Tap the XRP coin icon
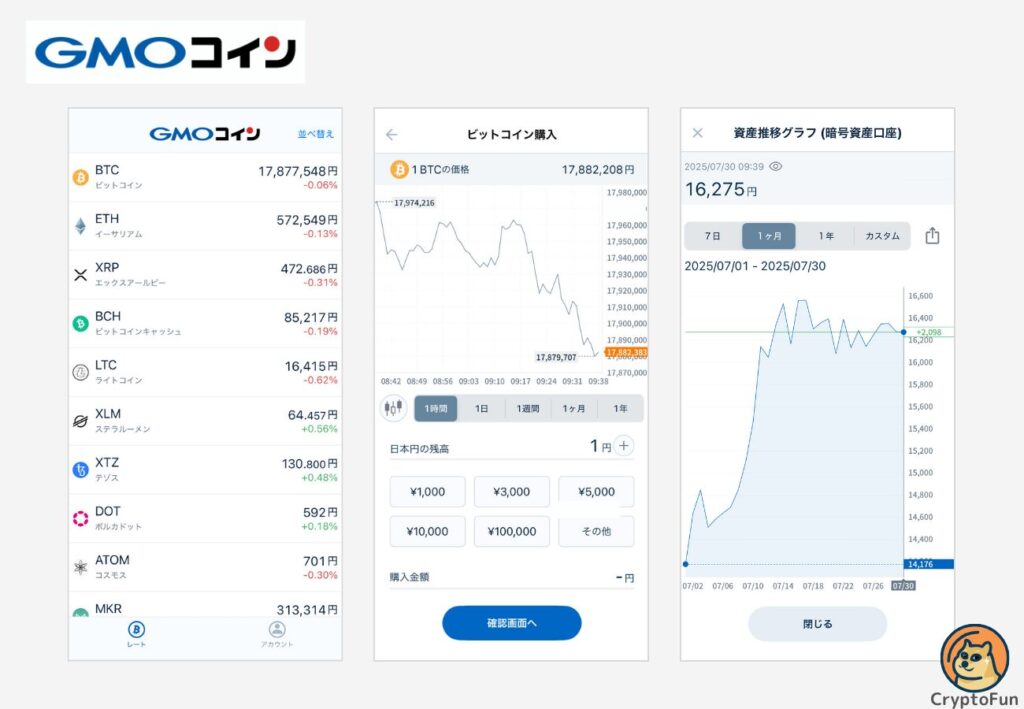This screenshot has height=709, width=1024. pos(81,275)
